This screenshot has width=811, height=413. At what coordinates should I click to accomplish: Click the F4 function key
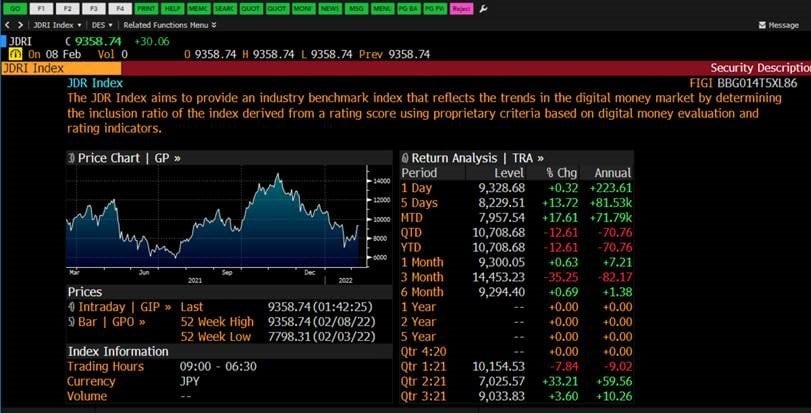tap(121, 9)
